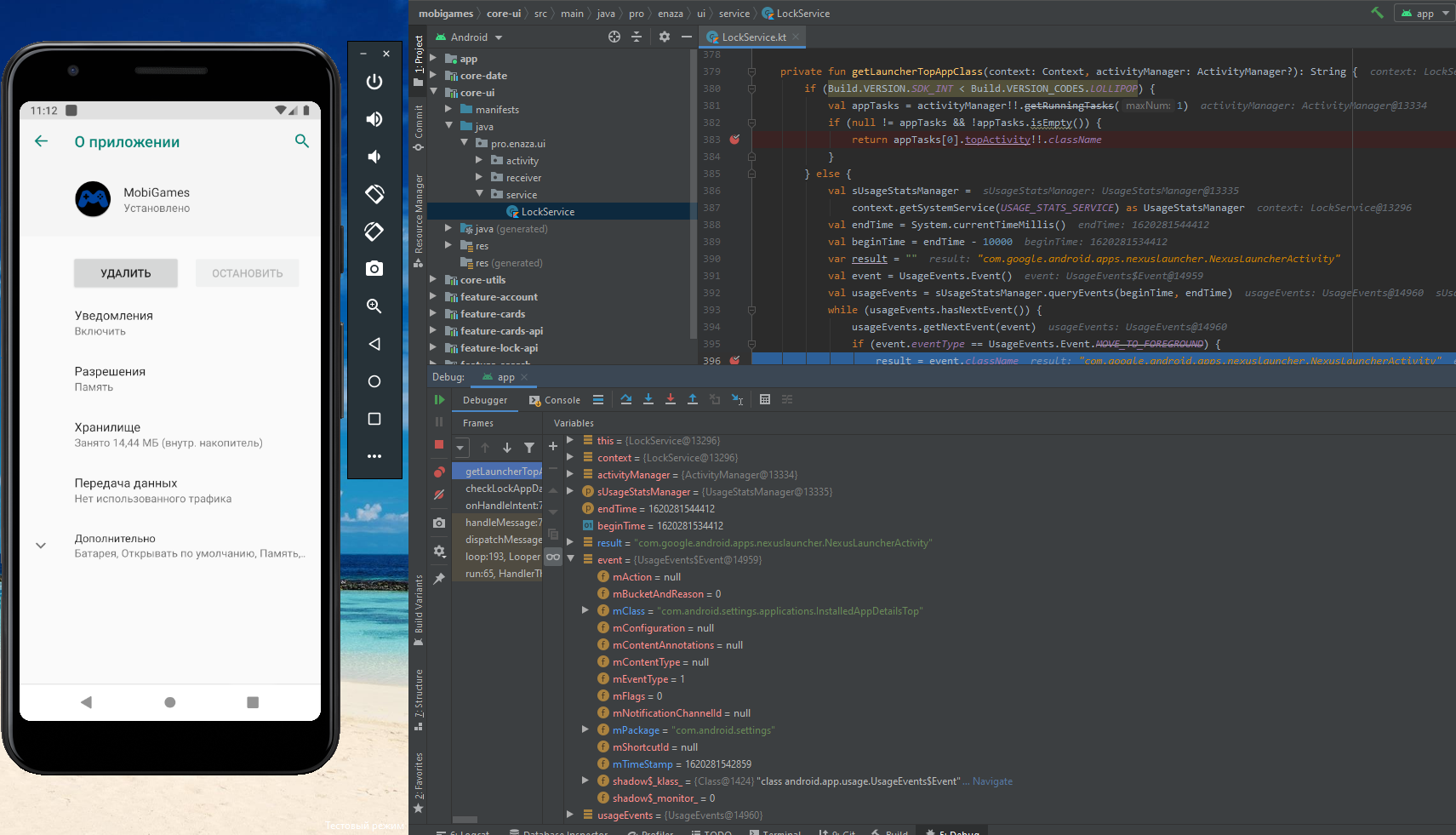Collapse all in project tree

637,37
